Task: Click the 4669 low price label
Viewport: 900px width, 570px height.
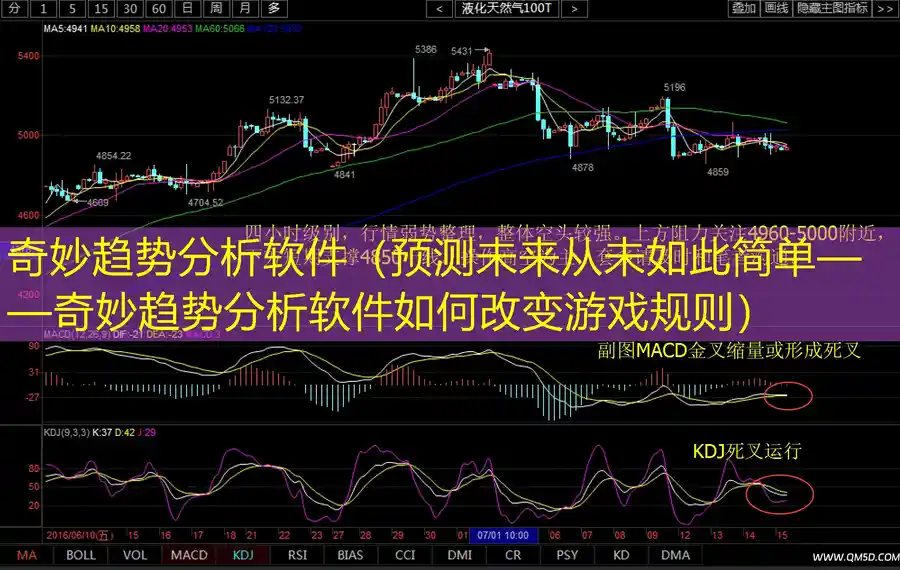Action: pyautogui.click(x=98, y=202)
